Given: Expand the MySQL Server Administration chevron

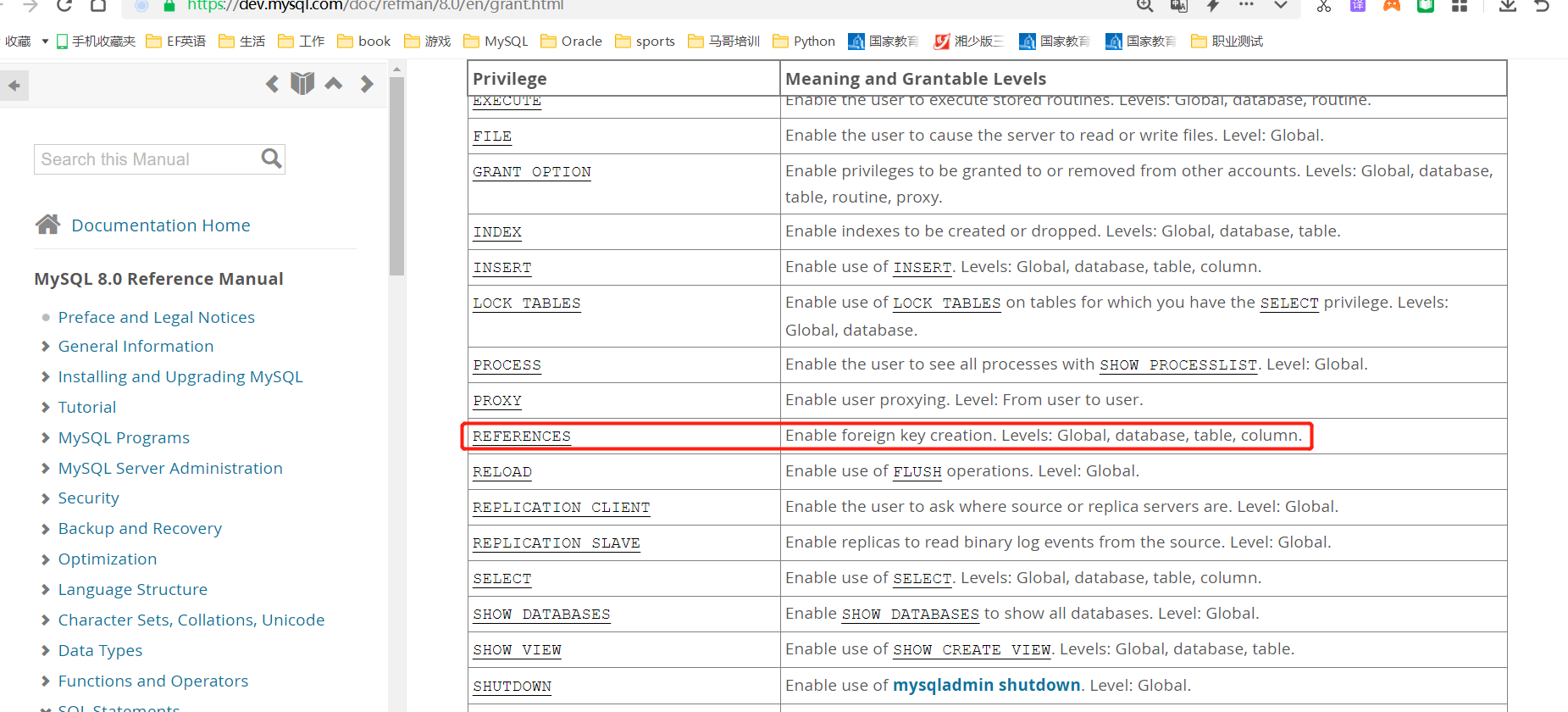Looking at the screenshot, I should coord(46,468).
